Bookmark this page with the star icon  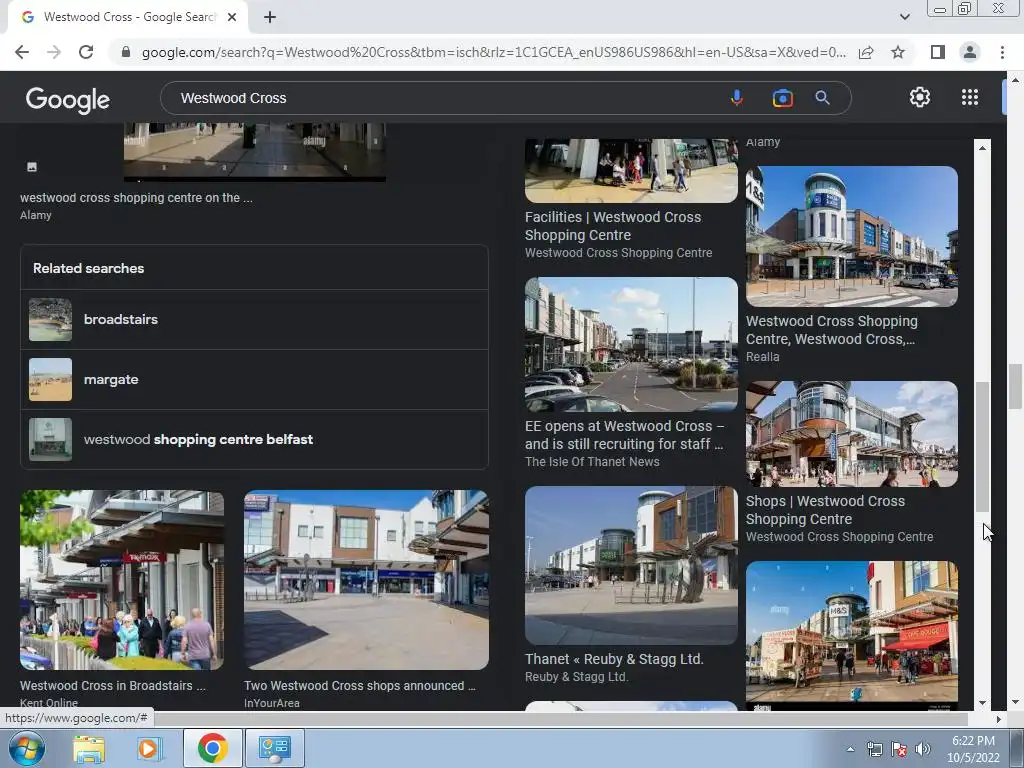[x=898, y=52]
